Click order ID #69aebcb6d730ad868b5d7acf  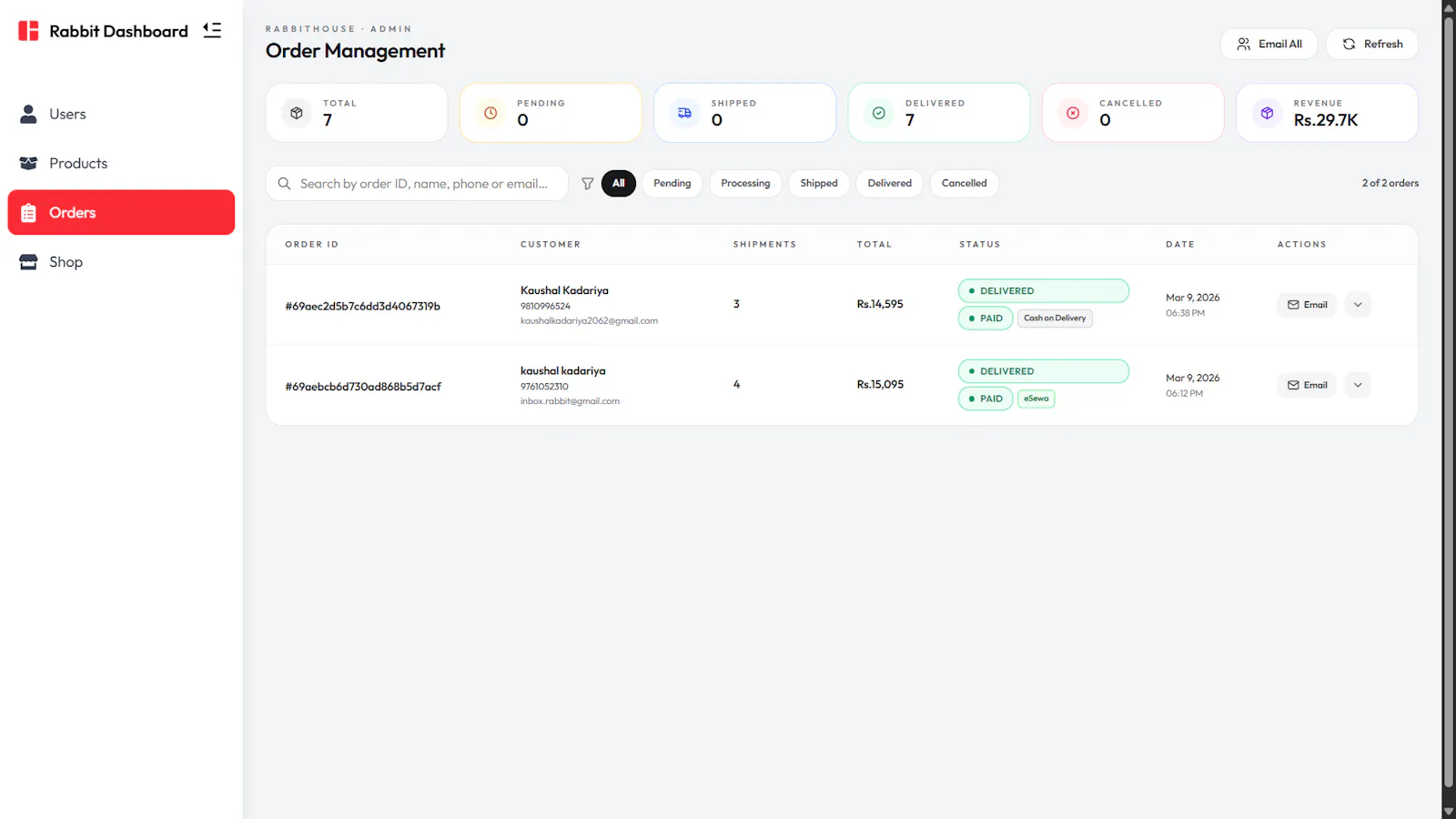tap(363, 386)
